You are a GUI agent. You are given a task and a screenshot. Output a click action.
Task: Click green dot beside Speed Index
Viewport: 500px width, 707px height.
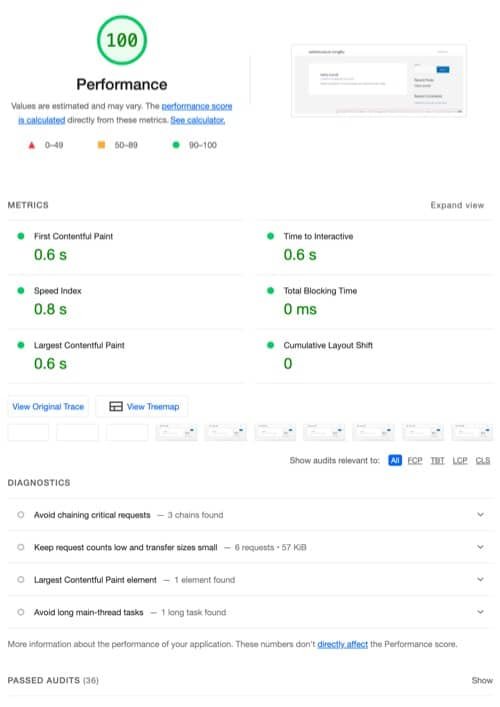21,290
